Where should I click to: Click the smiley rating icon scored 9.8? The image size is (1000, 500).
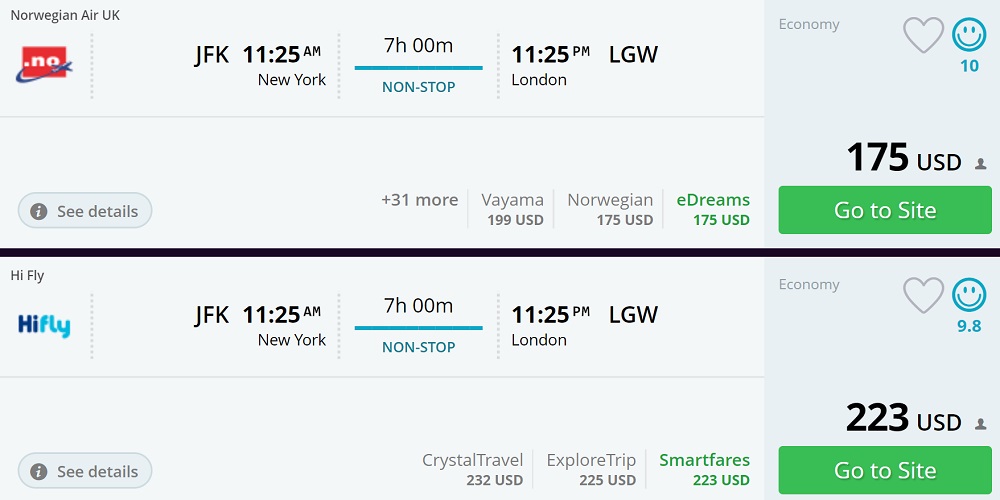coord(969,296)
